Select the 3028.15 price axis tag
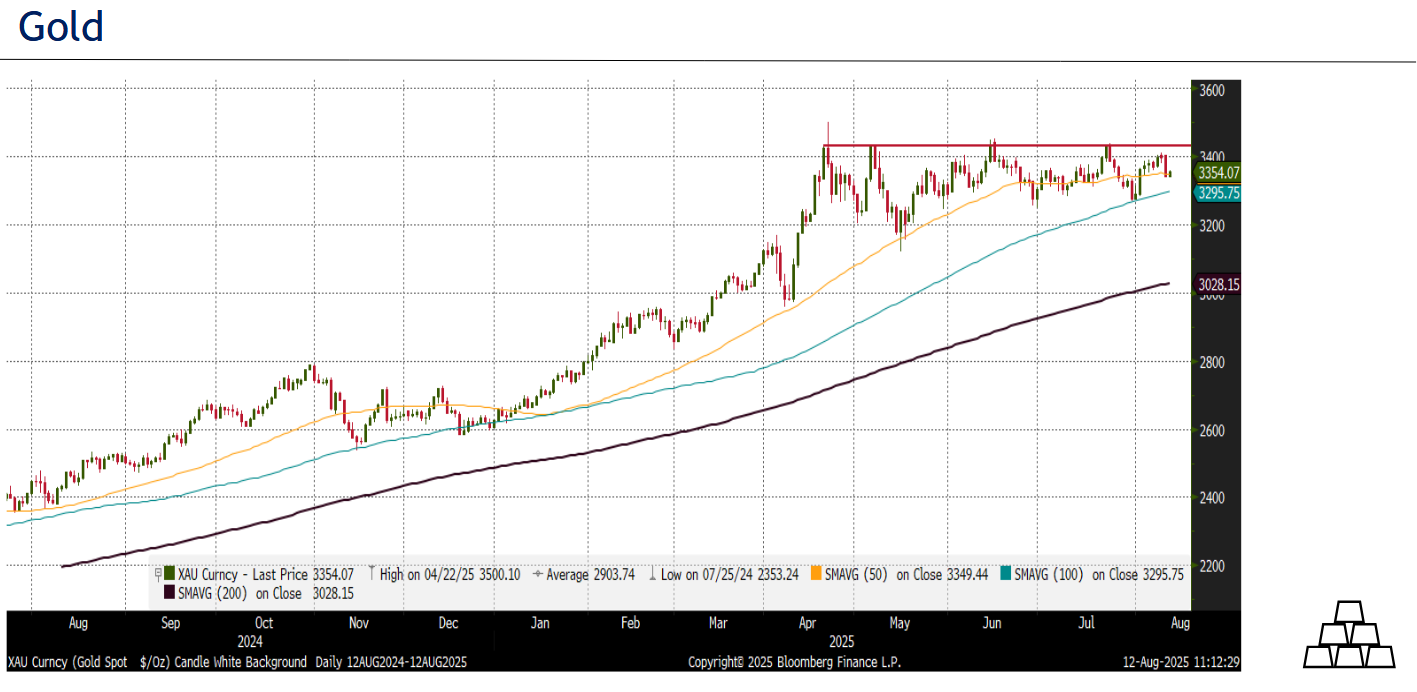This screenshot has width=1417, height=692. click(1217, 285)
